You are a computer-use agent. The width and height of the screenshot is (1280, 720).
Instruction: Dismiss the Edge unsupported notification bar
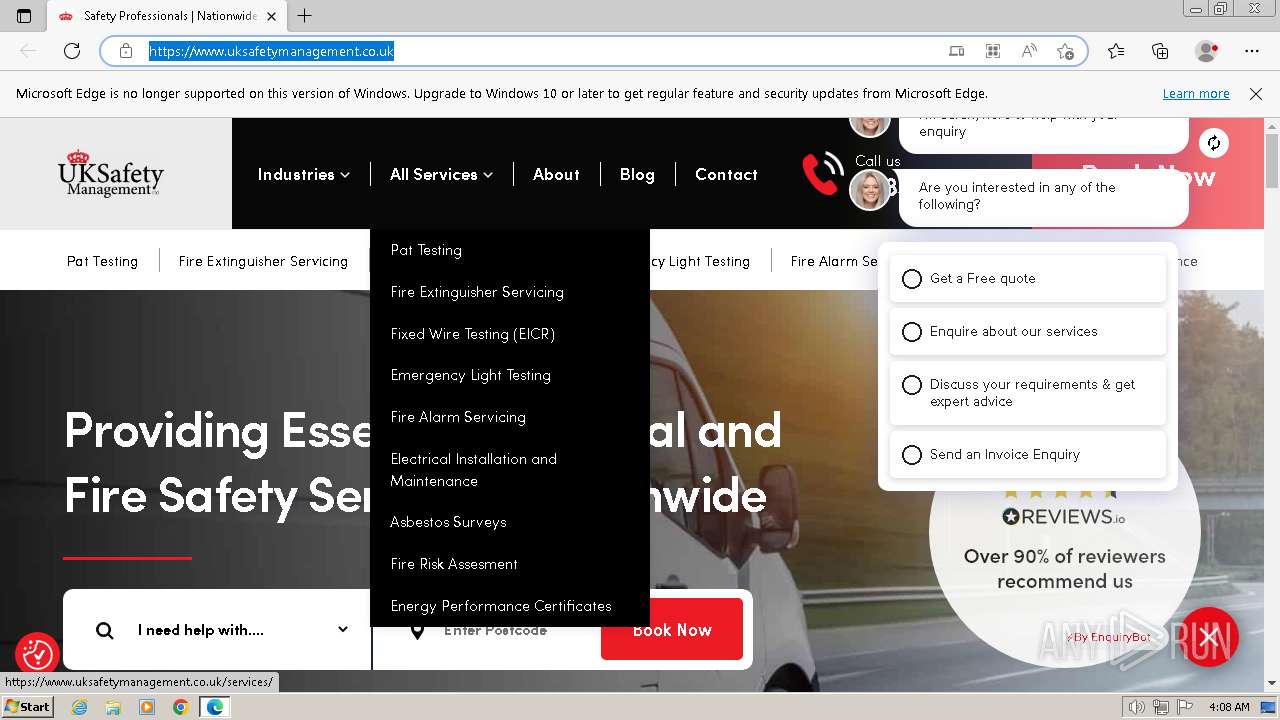pyautogui.click(x=1256, y=94)
